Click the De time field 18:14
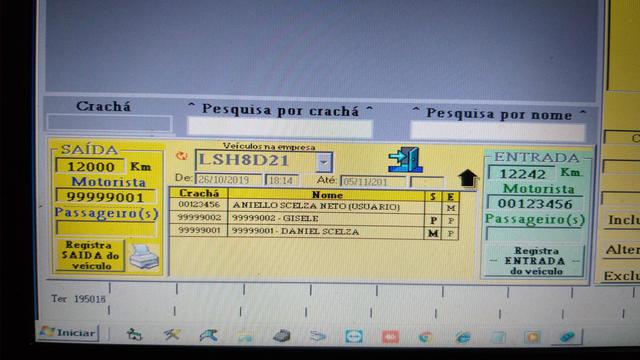 (282, 180)
